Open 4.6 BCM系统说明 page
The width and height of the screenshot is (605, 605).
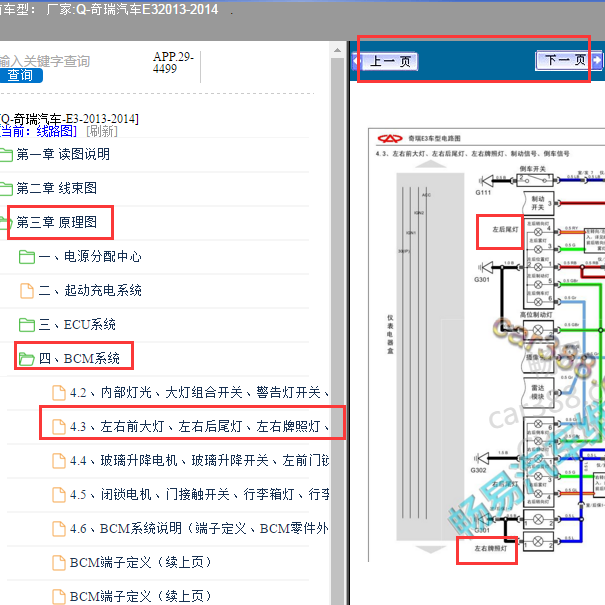click(199, 528)
